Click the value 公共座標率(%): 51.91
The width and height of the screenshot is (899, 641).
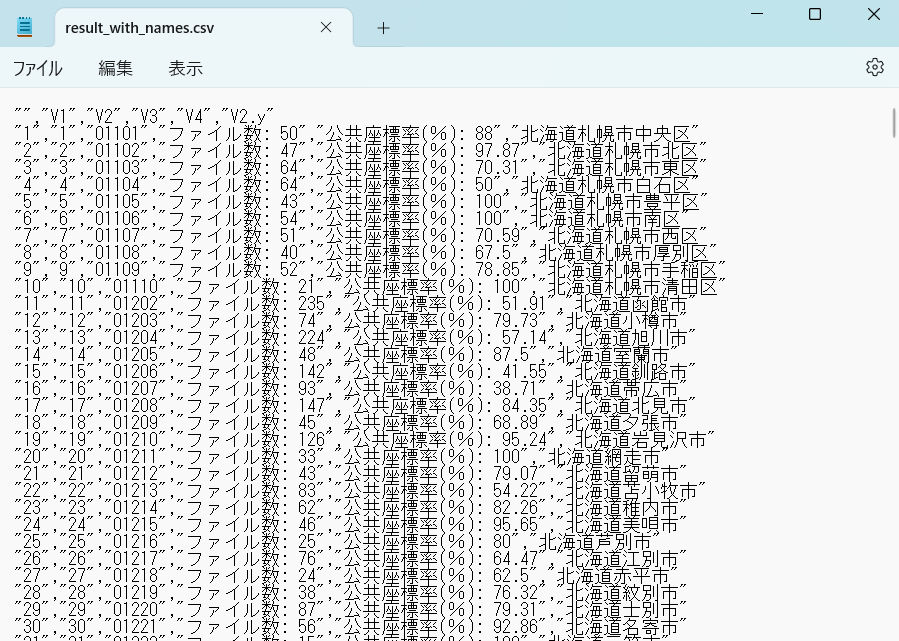click(448, 304)
